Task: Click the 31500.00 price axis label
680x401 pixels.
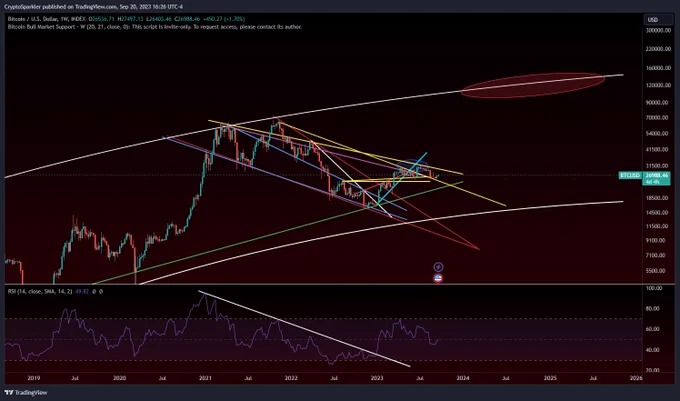Action: (x=658, y=166)
